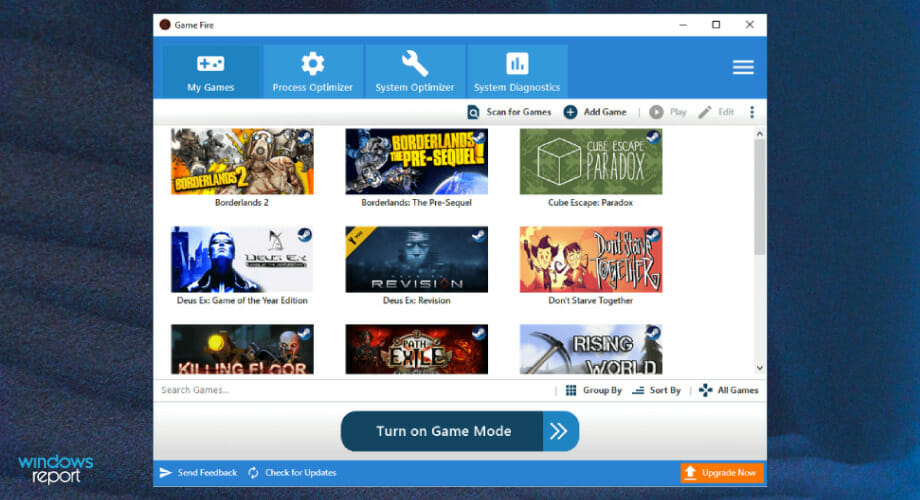
Task: Click the Add Game label
Action: click(x=605, y=112)
